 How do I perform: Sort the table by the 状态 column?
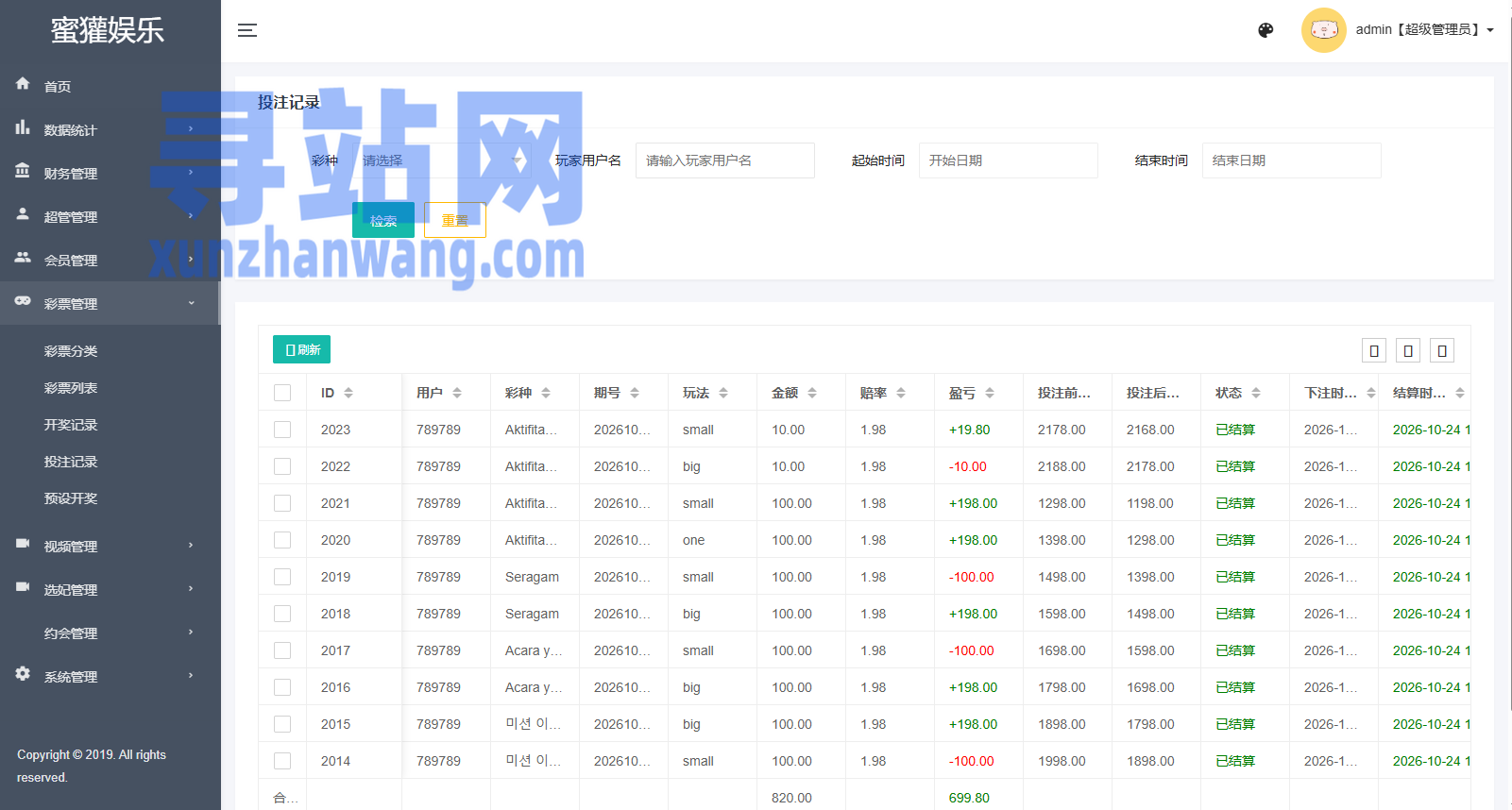pos(1256,393)
